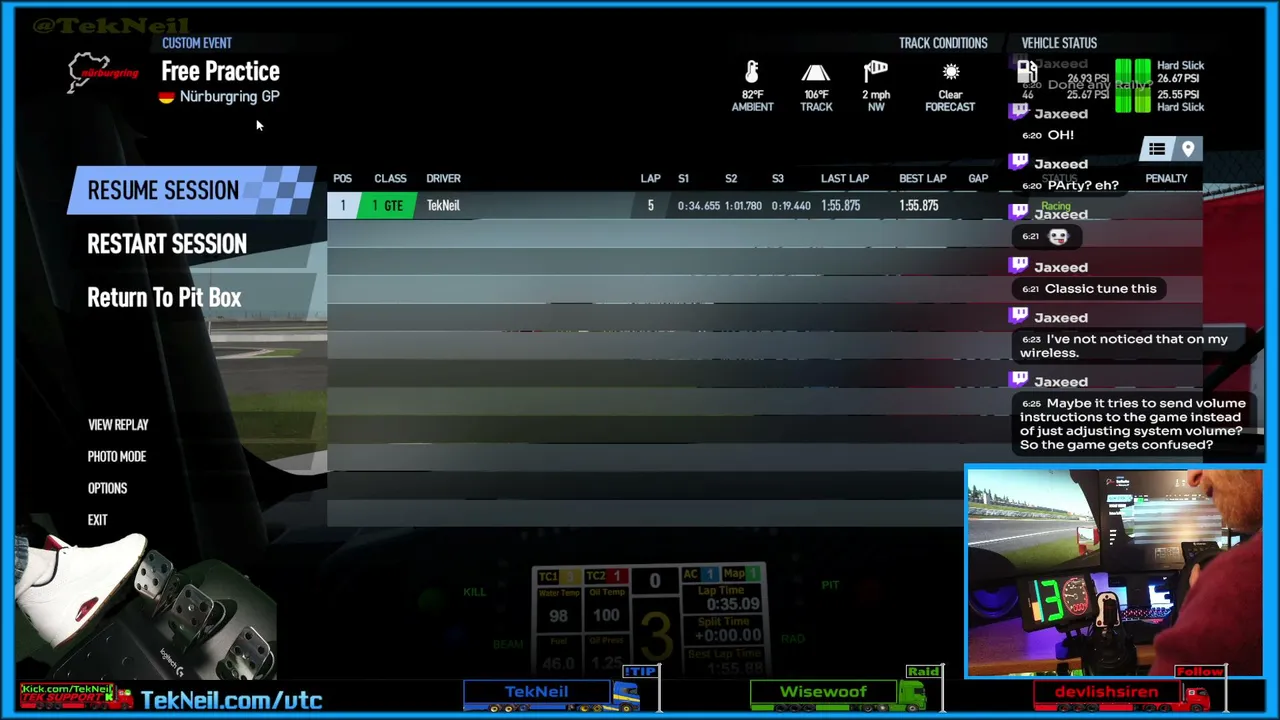This screenshot has height=720, width=1280.
Task: Click the LAST LAP column header
Action: pyautogui.click(x=845, y=179)
